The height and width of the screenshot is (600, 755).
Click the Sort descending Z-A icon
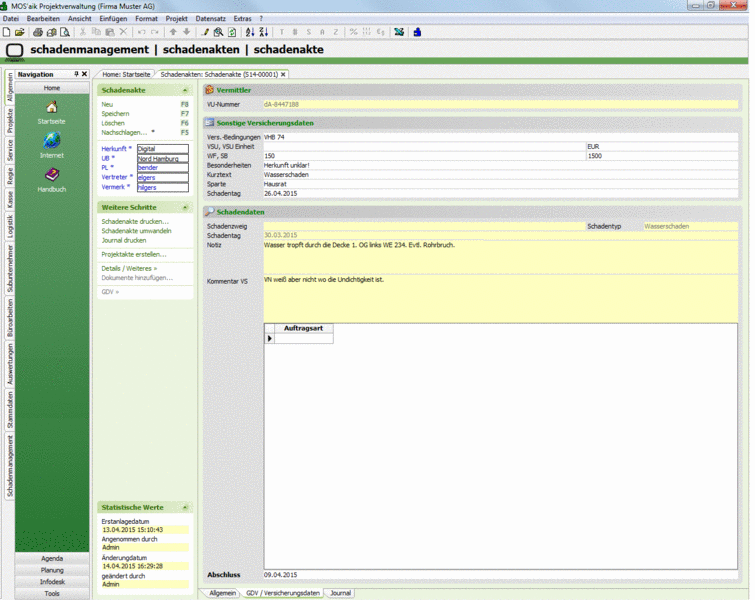263,32
